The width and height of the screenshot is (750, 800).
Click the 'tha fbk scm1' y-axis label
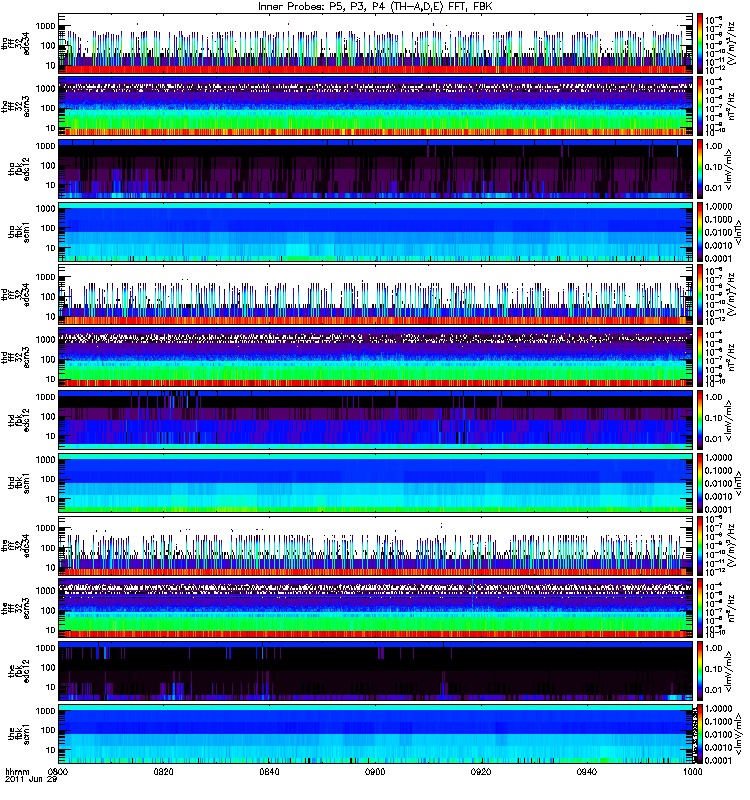[x=19, y=232]
